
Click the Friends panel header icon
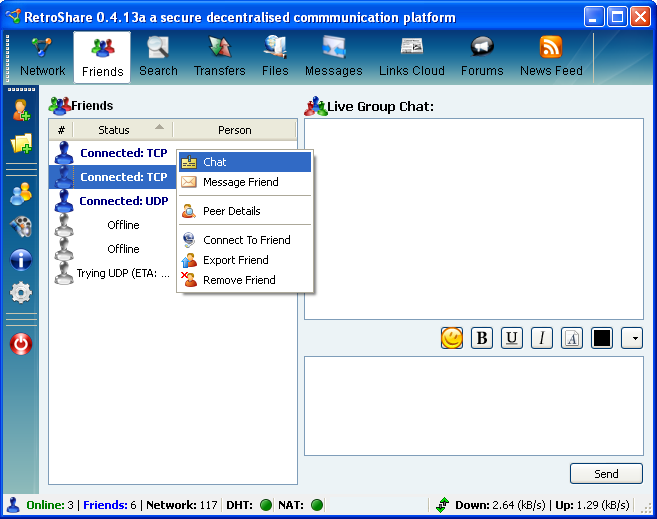[x=59, y=106]
